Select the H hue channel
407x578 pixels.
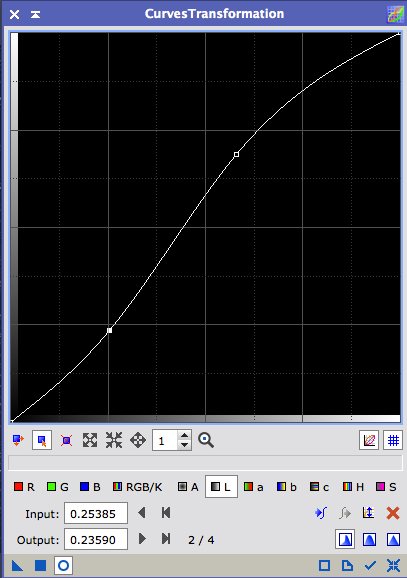[353, 487]
